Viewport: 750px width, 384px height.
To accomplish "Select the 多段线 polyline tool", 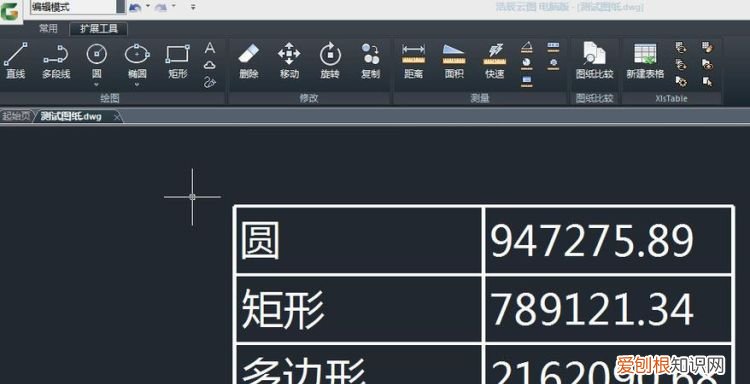I will point(56,61).
